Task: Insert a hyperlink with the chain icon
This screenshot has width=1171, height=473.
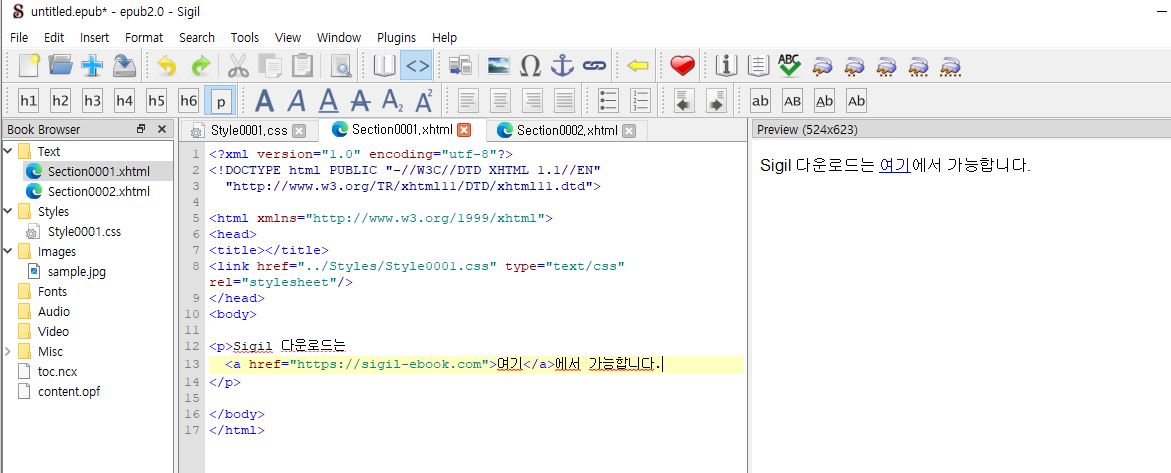Action: tap(594, 66)
